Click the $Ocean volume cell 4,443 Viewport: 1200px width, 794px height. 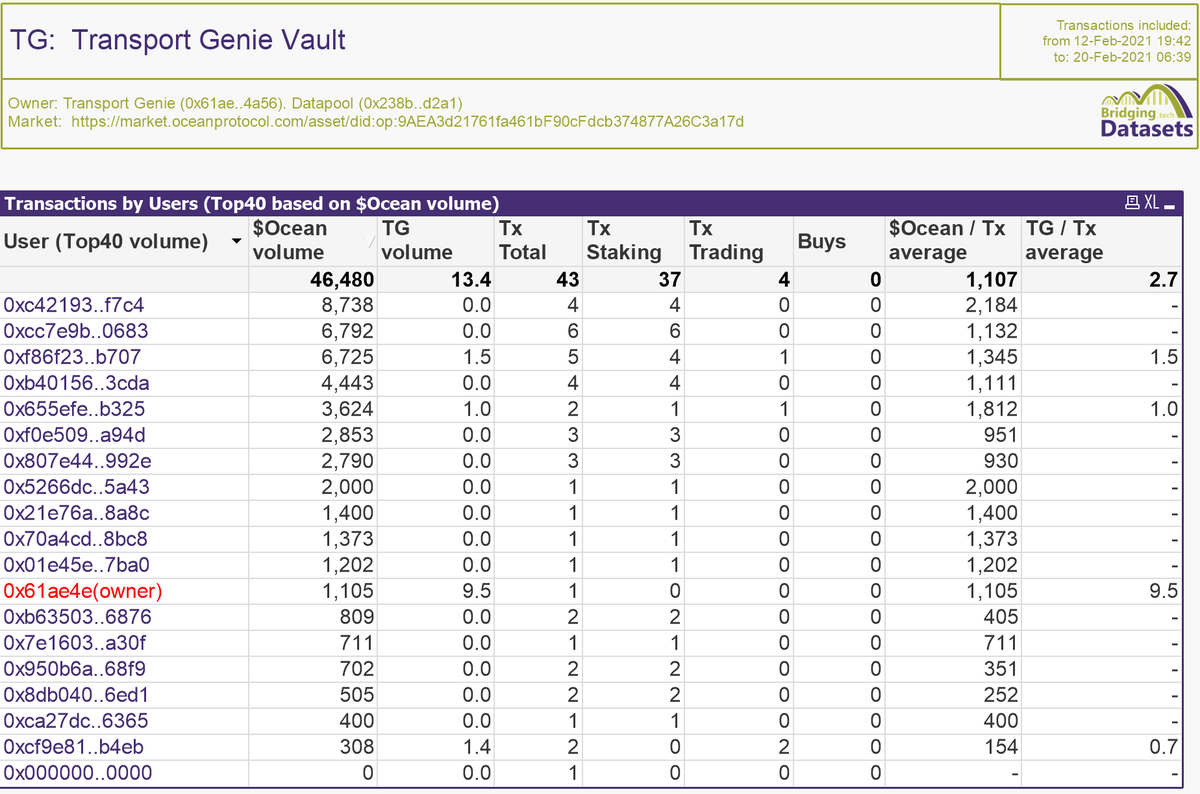[x=347, y=382]
